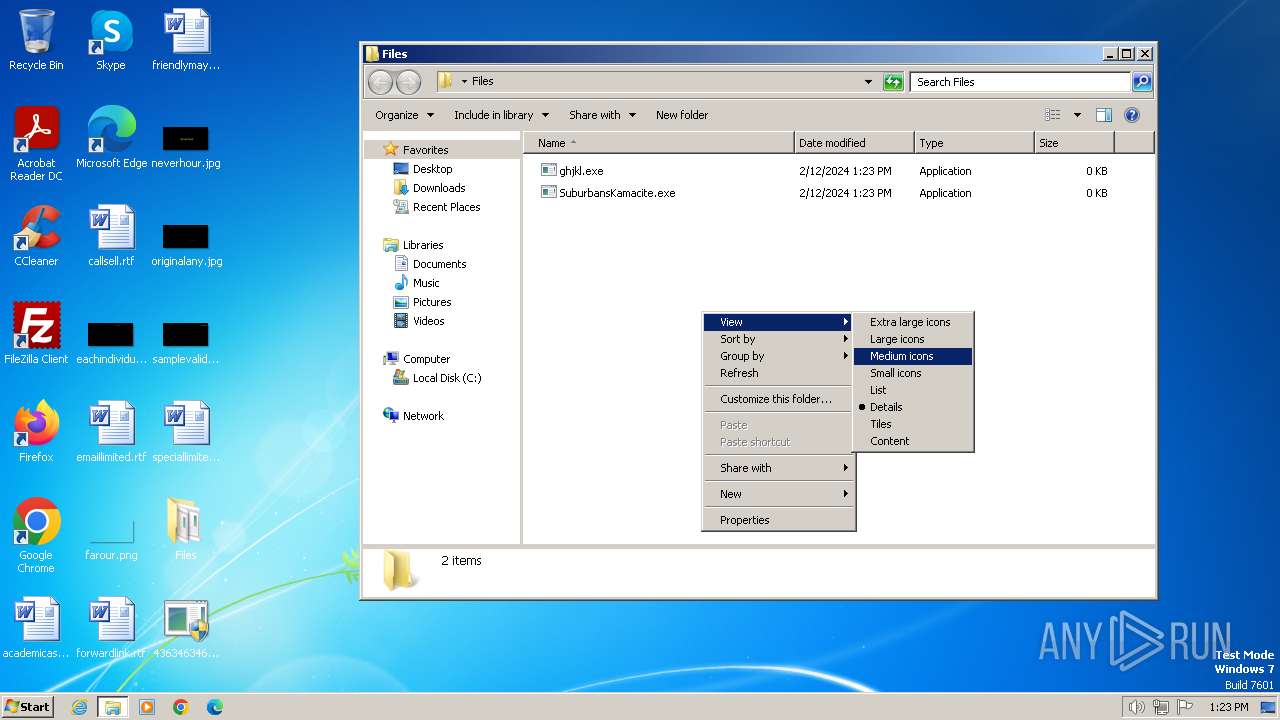Sort by the Name column header
This screenshot has width=1280, height=720.
tap(658, 143)
